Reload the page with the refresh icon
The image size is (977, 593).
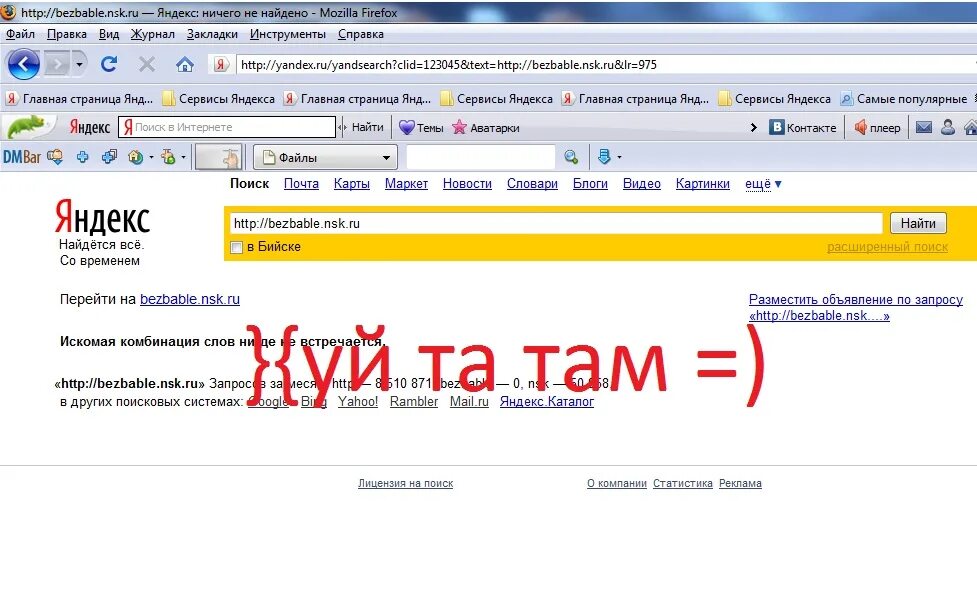coord(109,64)
